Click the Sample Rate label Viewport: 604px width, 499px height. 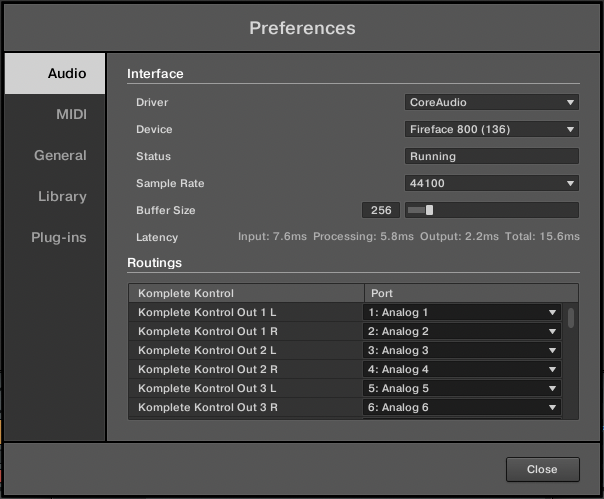pyautogui.click(x=170, y=183)
